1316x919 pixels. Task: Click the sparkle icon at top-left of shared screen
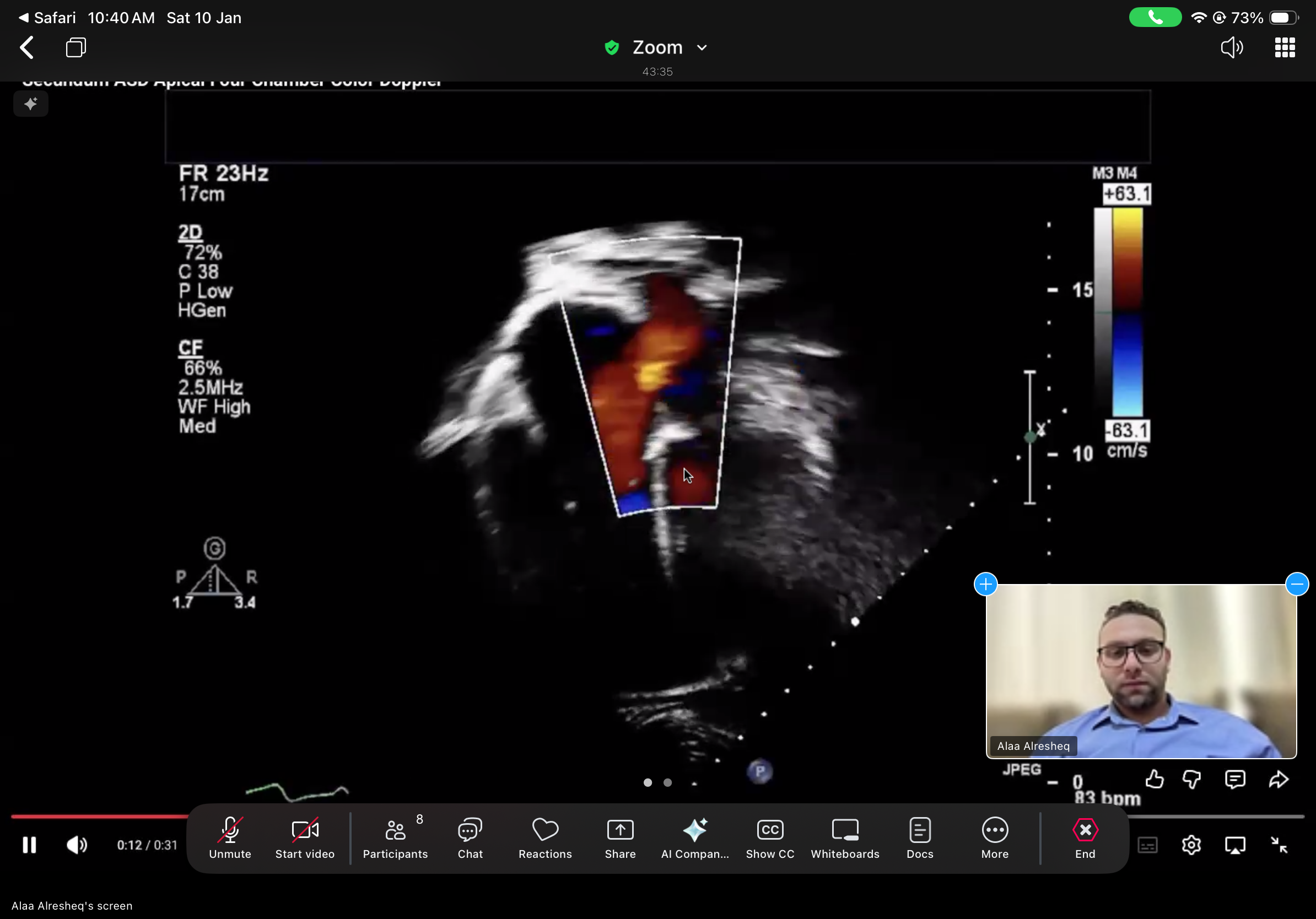(31, 104)
